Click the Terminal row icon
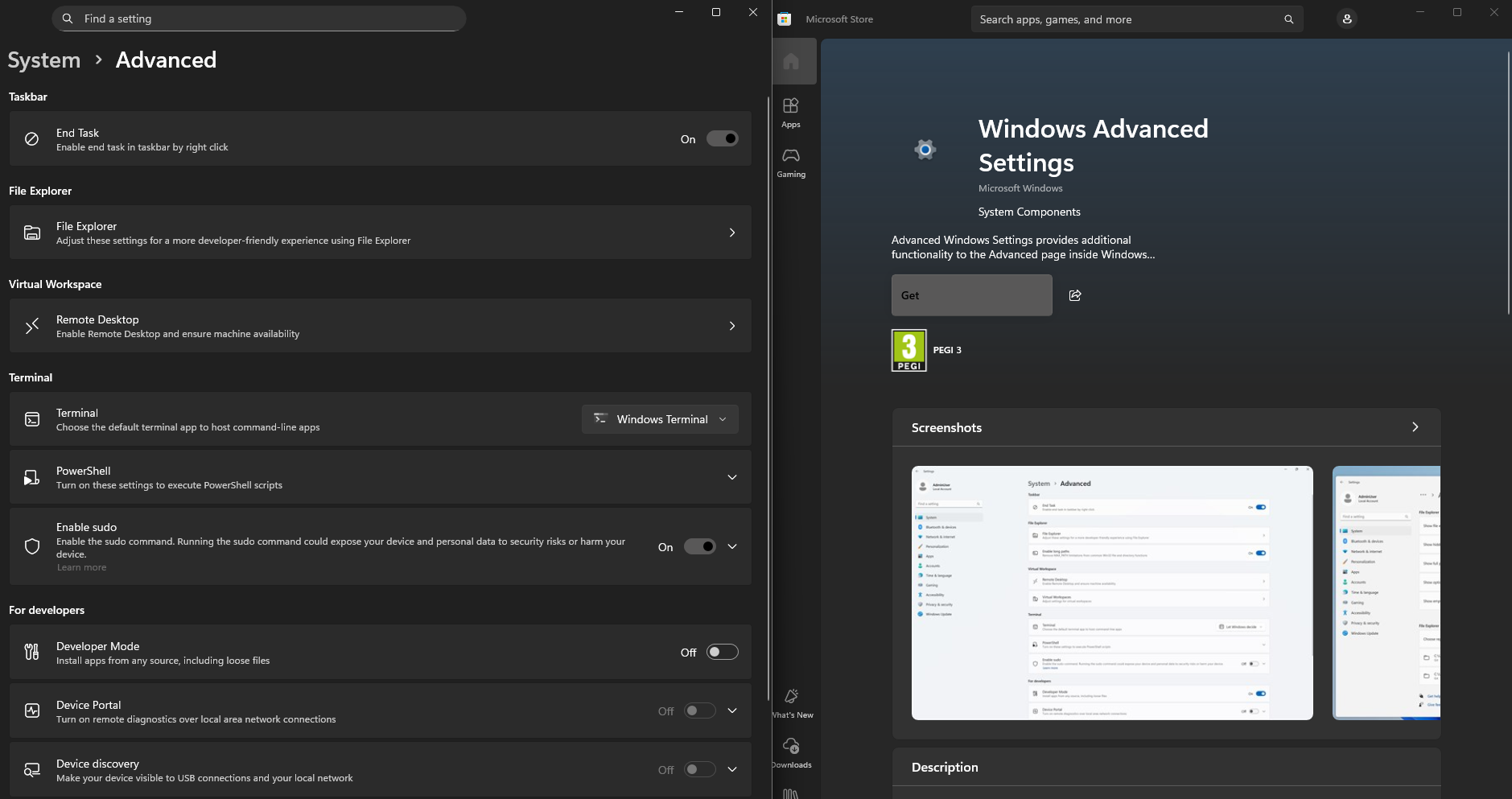1512x799 pixels. tap(32, 419)
